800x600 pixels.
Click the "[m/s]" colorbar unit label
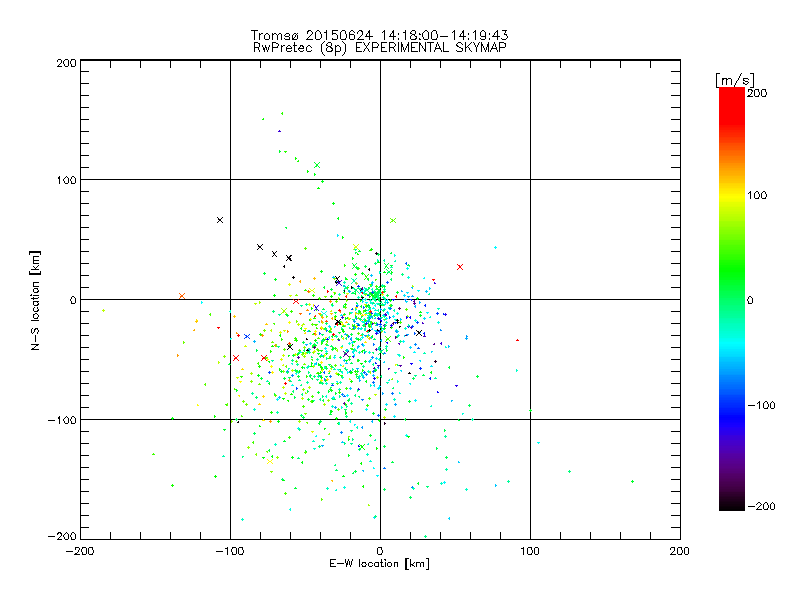pos(735,80)
